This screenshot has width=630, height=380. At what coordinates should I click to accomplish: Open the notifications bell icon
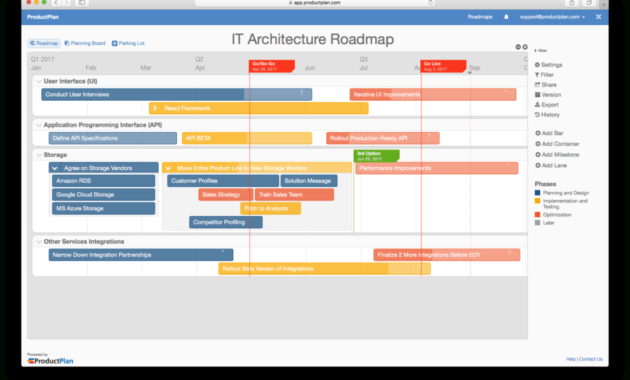click(x=506, y=17)
